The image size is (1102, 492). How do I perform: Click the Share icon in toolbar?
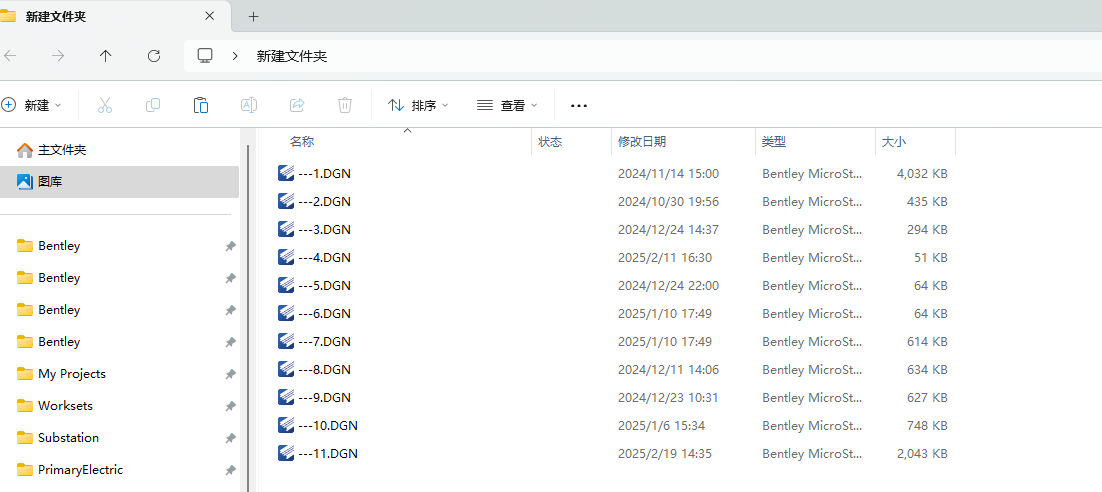coord(297,105)
